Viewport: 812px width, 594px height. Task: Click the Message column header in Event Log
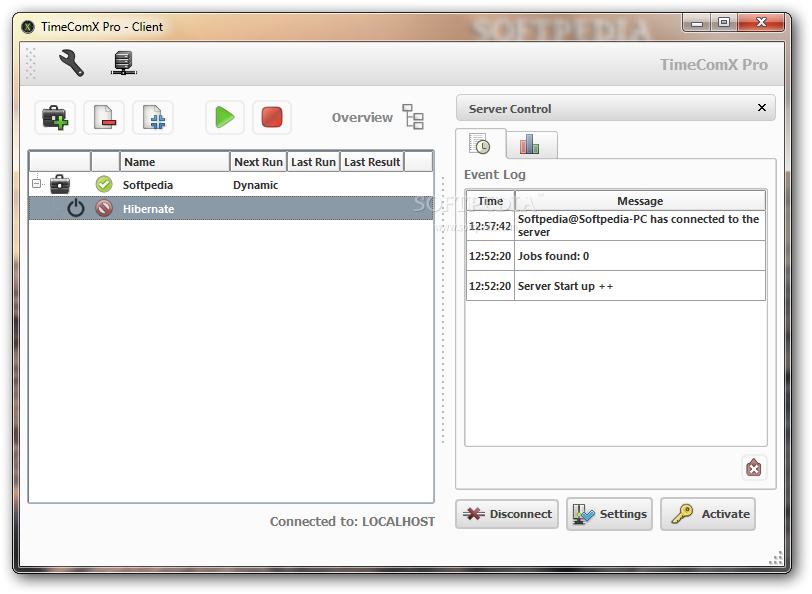(x=640, y=200)
